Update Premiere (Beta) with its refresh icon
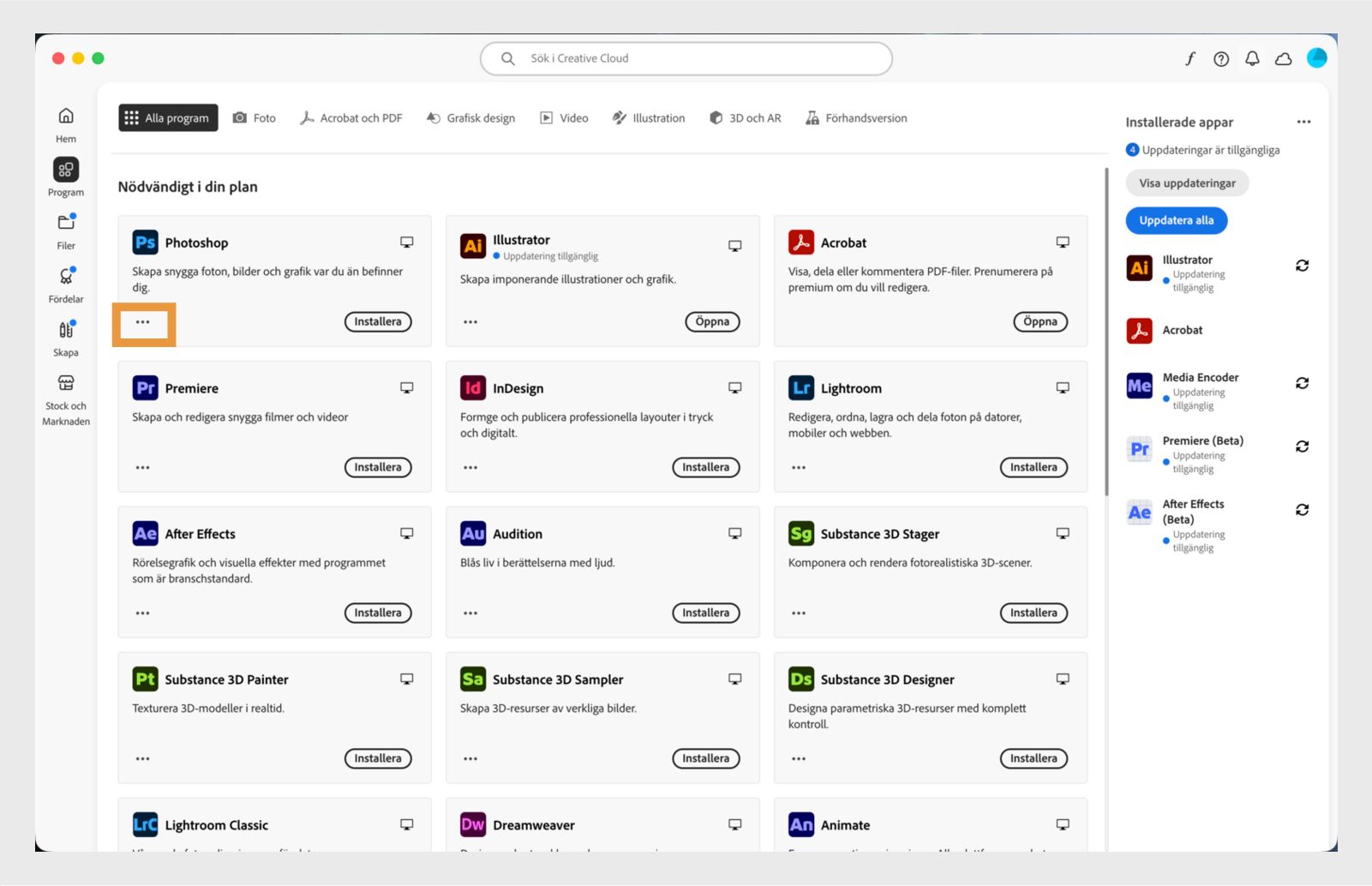This screenshot has width=1372, height=886. pos(1302,446)
